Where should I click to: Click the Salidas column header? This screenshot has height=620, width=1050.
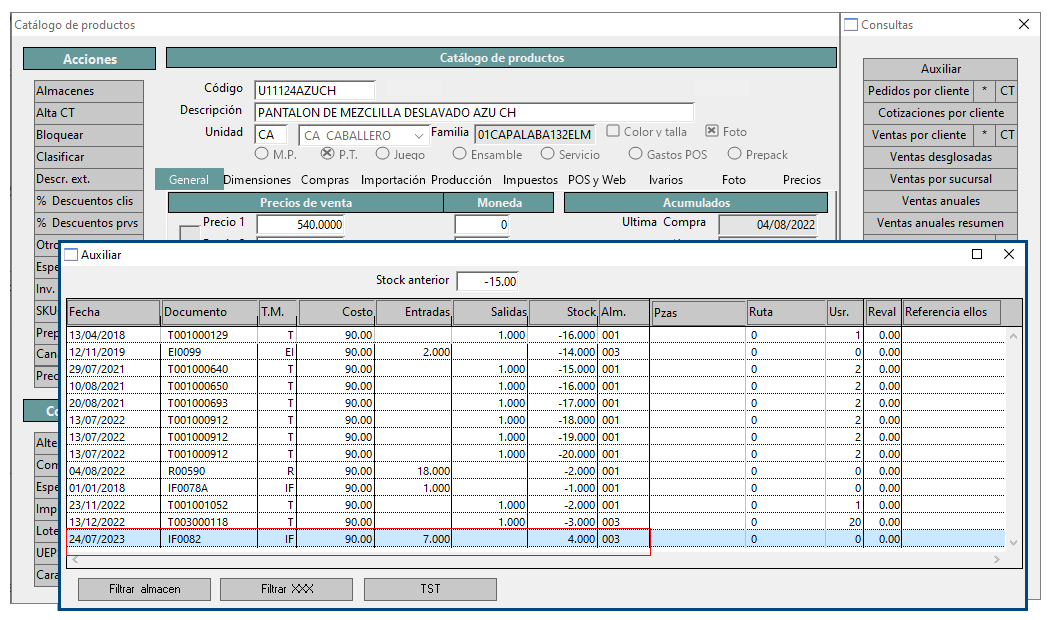tap(490, 312)
